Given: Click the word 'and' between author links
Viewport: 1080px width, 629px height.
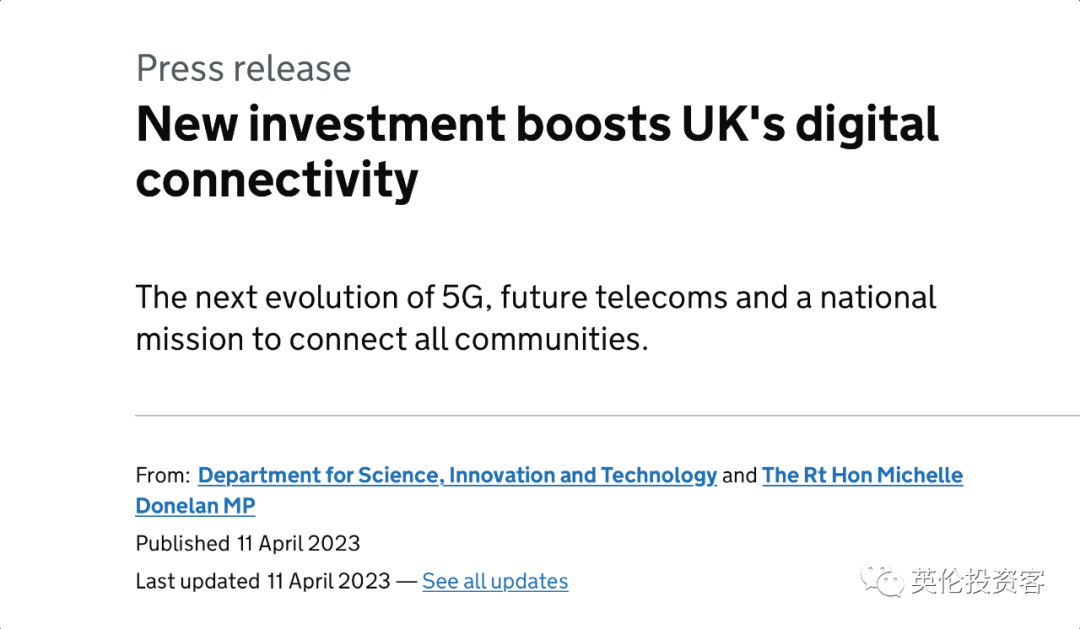Looking at the screenshot, I should click(x=740, y=475).
